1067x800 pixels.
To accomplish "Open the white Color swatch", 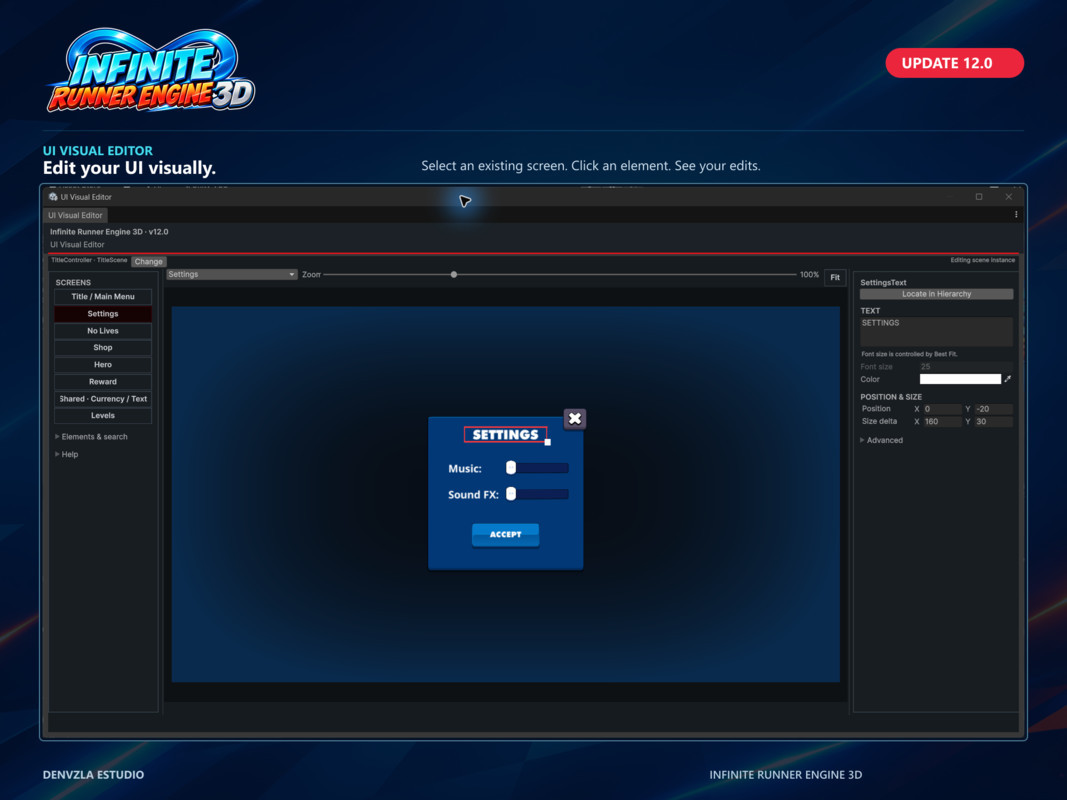I will [x=960, y=379].
